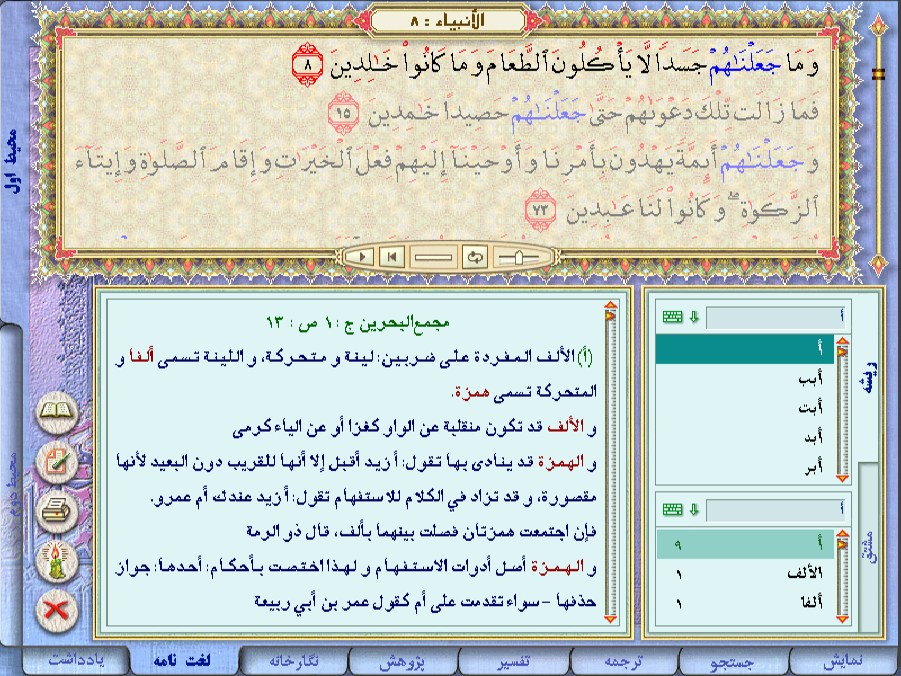The width and height of the screenshot is (901, 676).
Task: Click the repeat loop playback icon
Action: [475, 257]
